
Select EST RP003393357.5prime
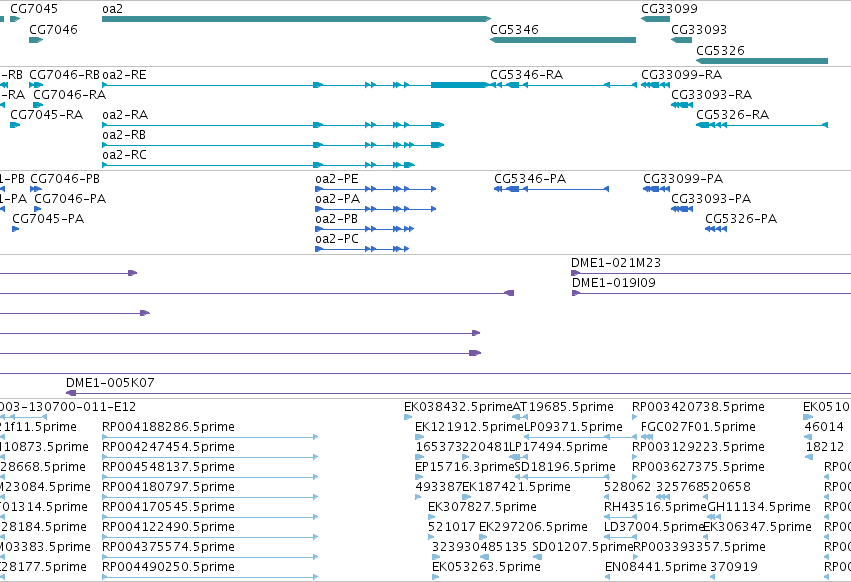700,548
